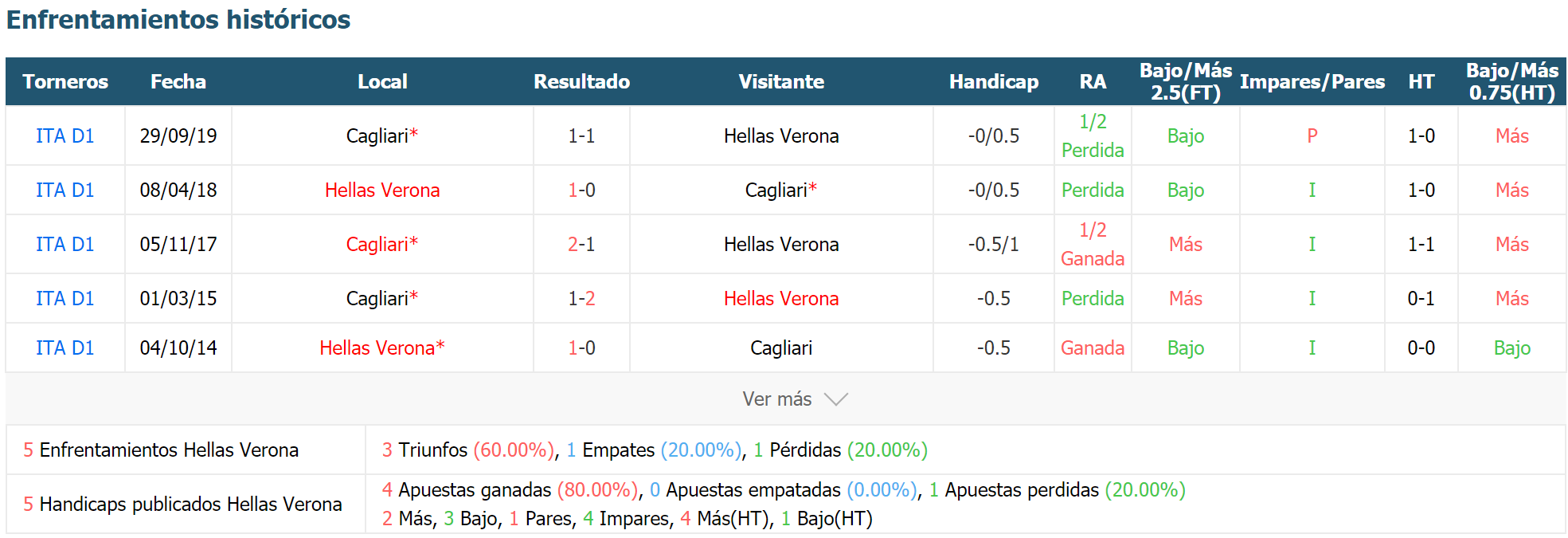This screenshot has width=1568, height=538.
Task: Select the Torneros column header
Action: [x=65, y=81]
